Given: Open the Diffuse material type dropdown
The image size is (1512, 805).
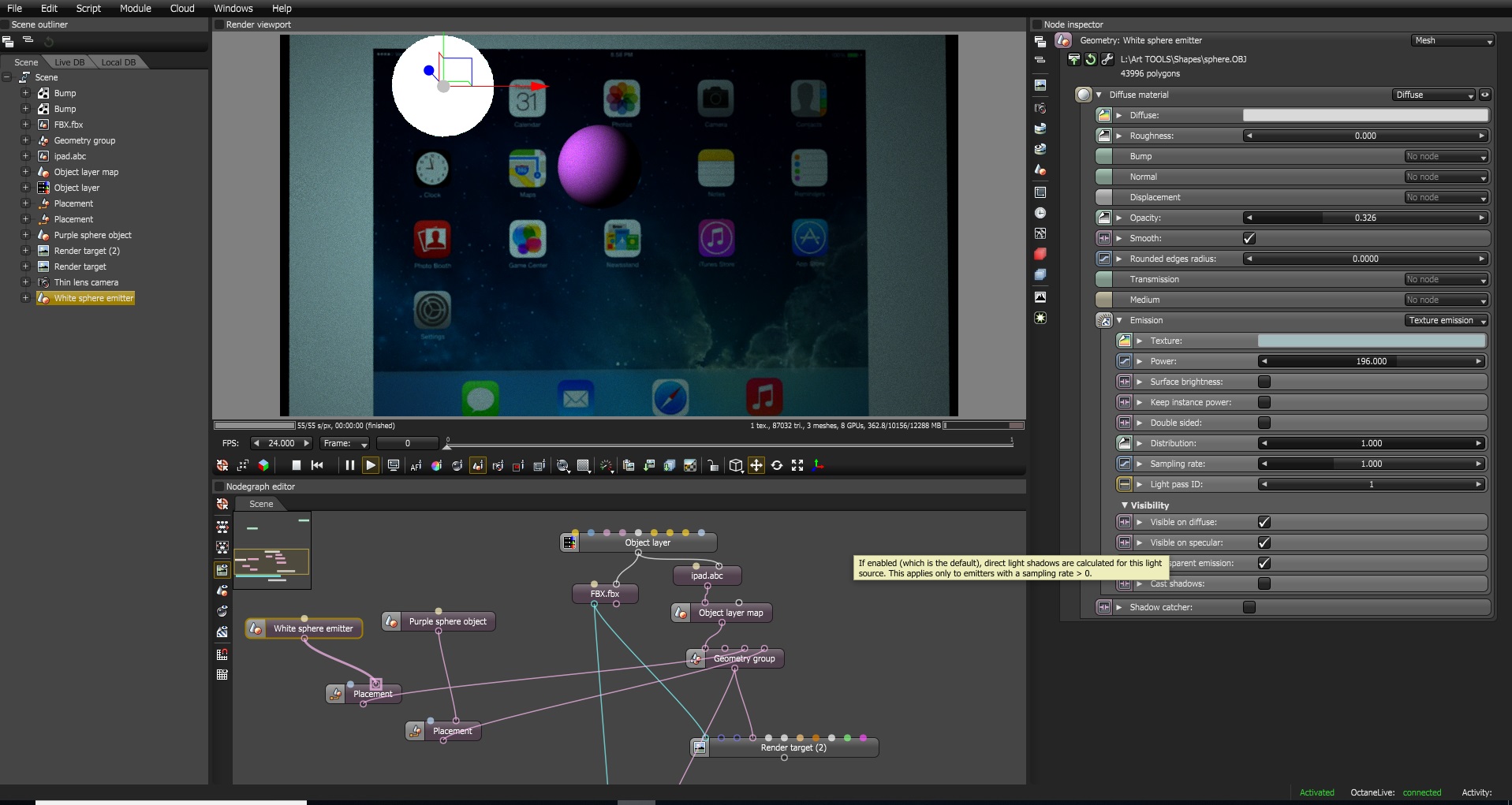Looking at the screenshot, I should [1433, 95].
